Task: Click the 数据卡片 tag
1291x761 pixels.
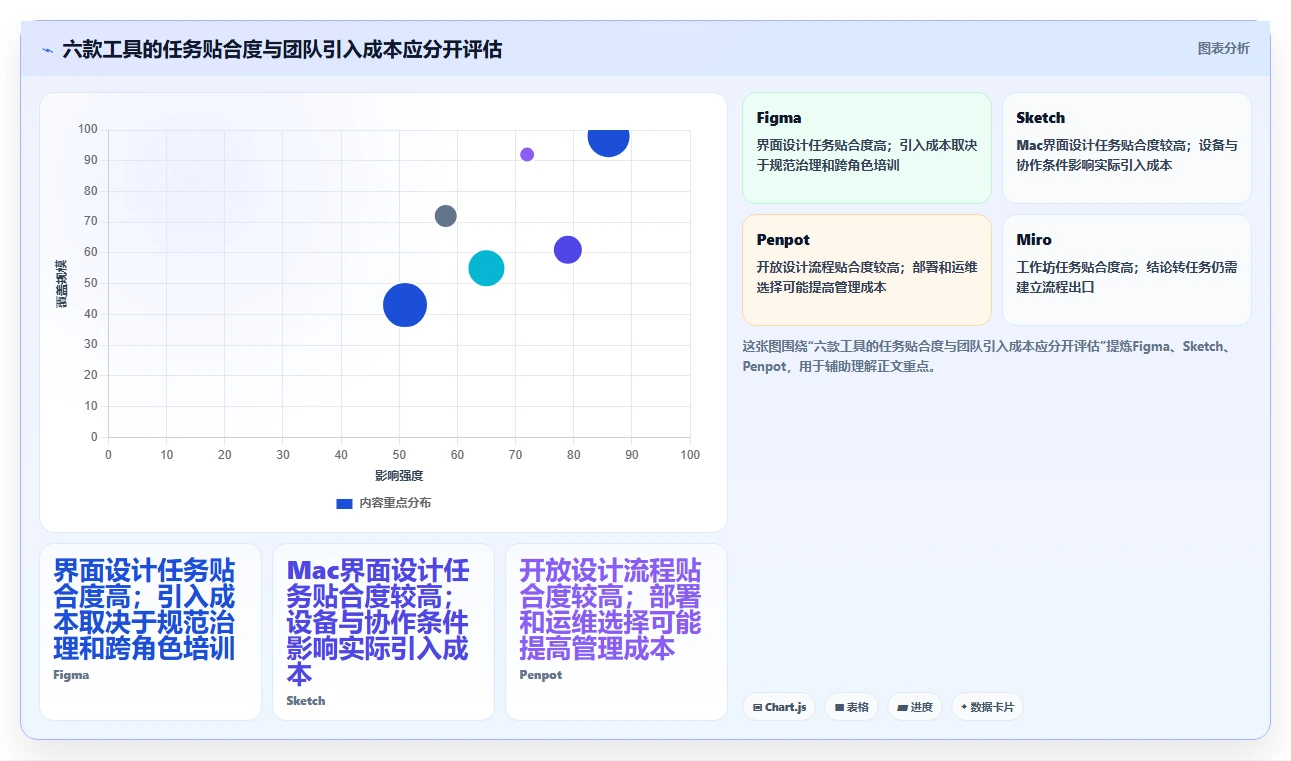Action: coord(987,707)
